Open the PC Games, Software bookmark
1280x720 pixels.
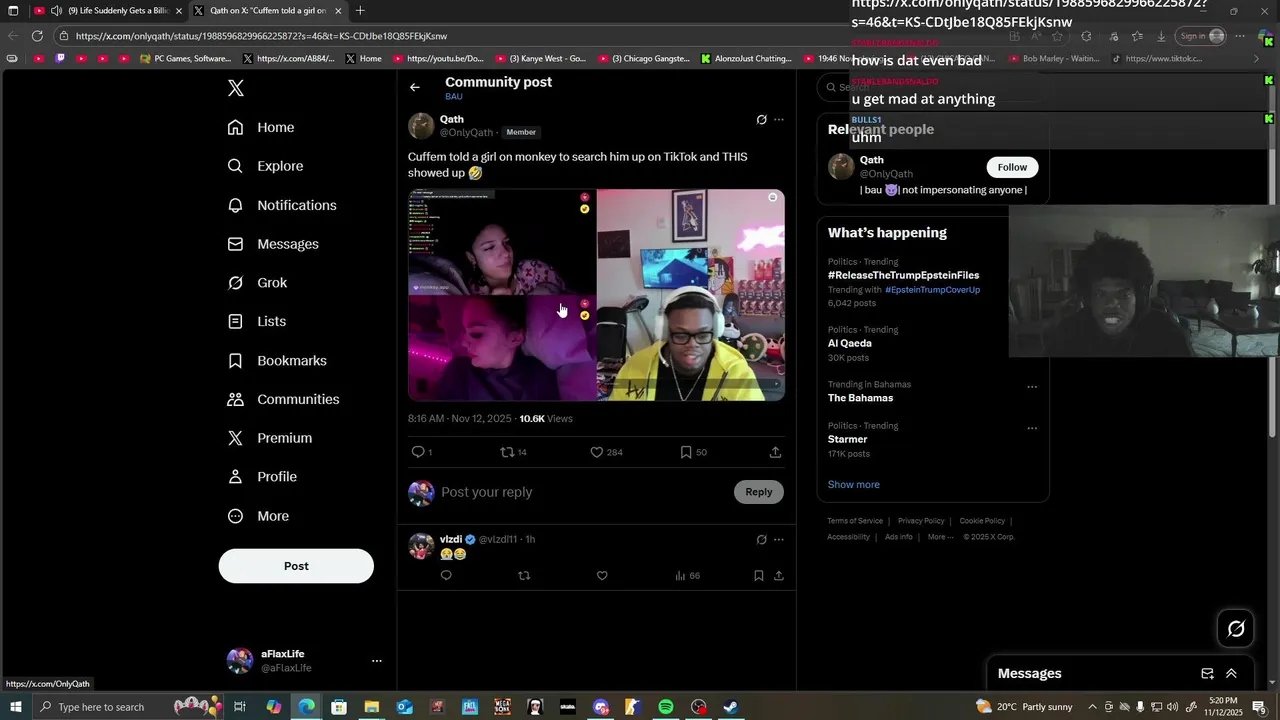coord(186,59)
